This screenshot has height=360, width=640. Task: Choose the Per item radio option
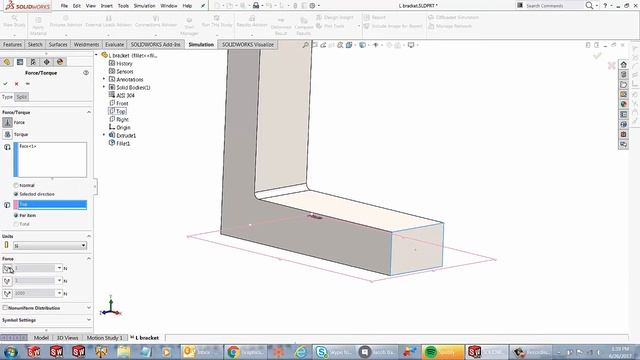pyautogui.click(x=16, y=215)
